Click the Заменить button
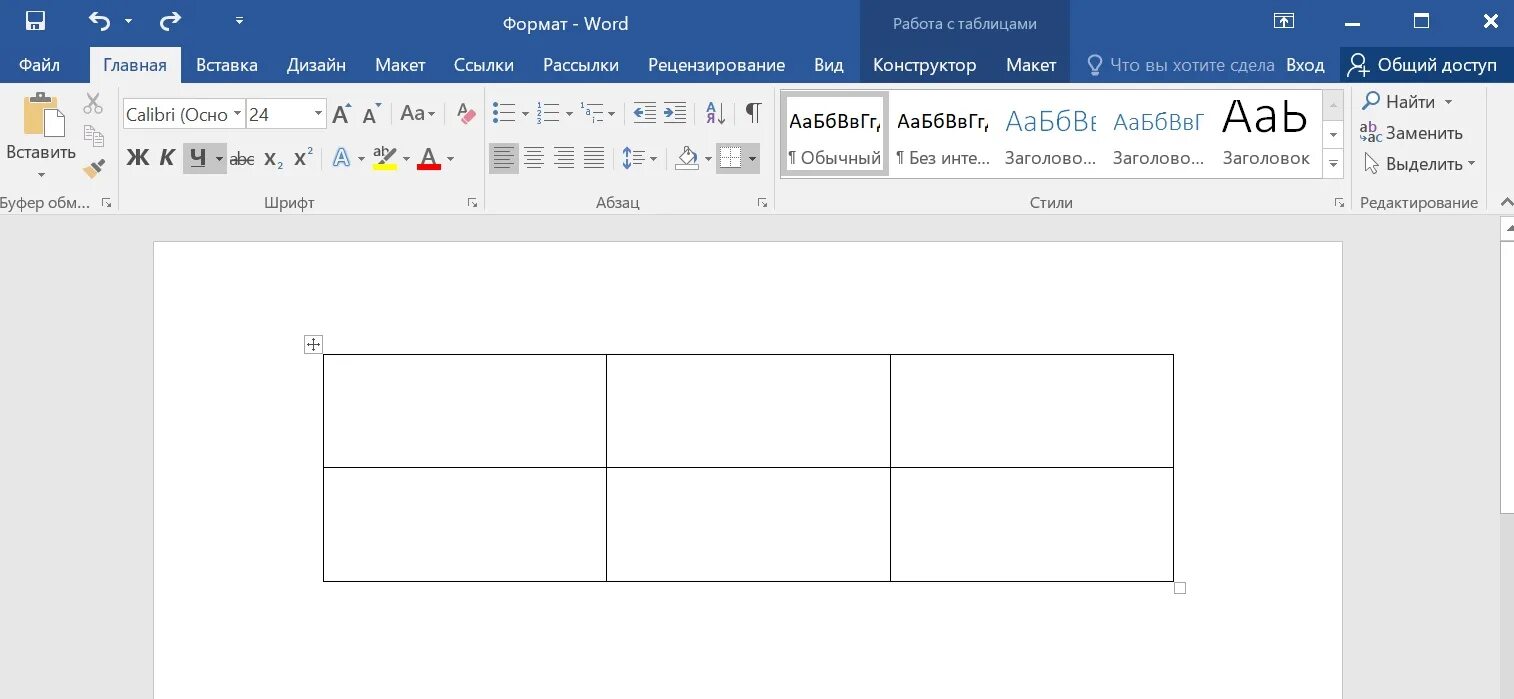The width and height of the screenshot is (1514, 699). (1411, 133)
